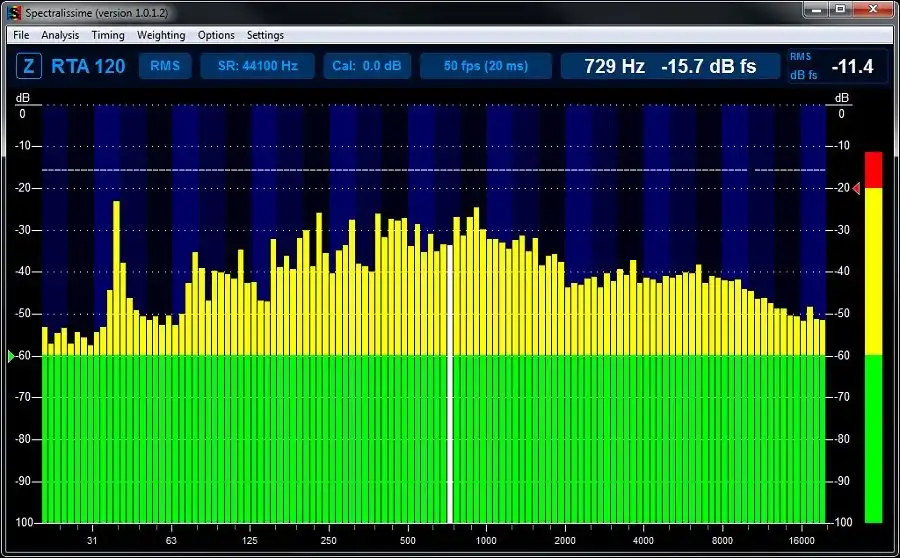
Task: Open the Cal: 0.0 dB calibration setting
Action: (x=367, y=67)
